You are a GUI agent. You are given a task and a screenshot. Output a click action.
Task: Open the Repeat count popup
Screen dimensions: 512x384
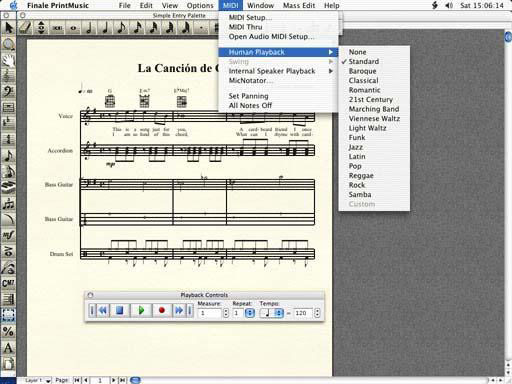pos(250,313)
